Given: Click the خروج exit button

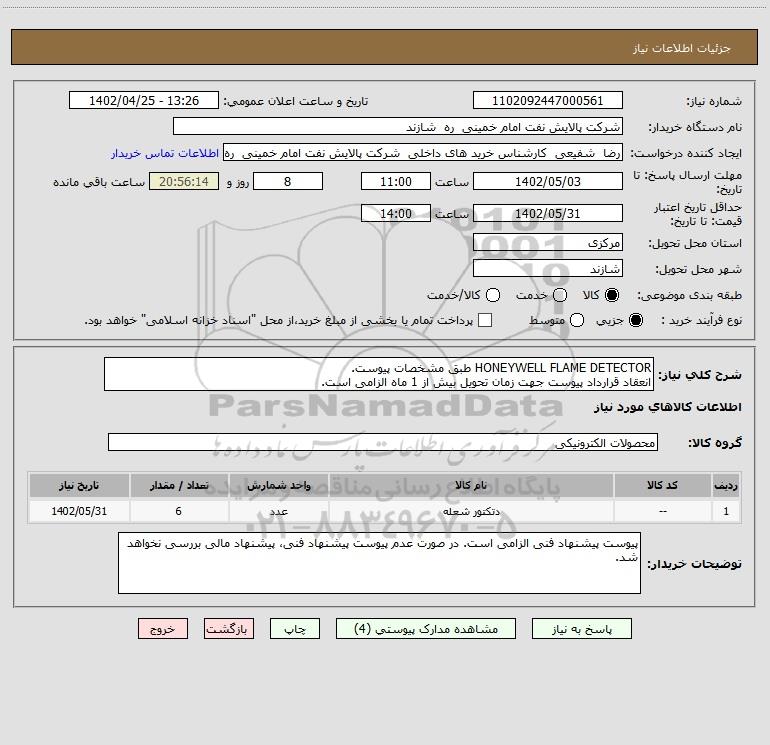Looking at the screenshot, I should pos(163,629).
